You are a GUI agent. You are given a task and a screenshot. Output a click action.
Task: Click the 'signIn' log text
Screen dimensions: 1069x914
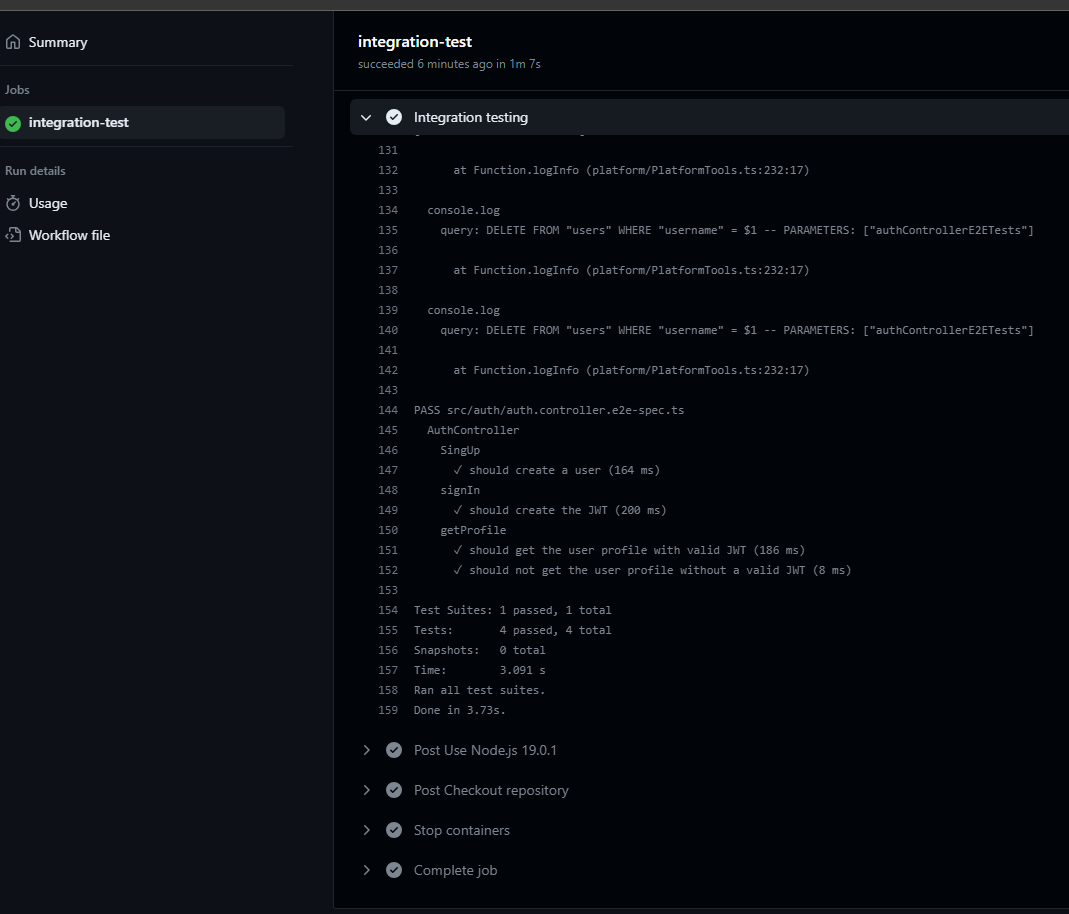460,490
